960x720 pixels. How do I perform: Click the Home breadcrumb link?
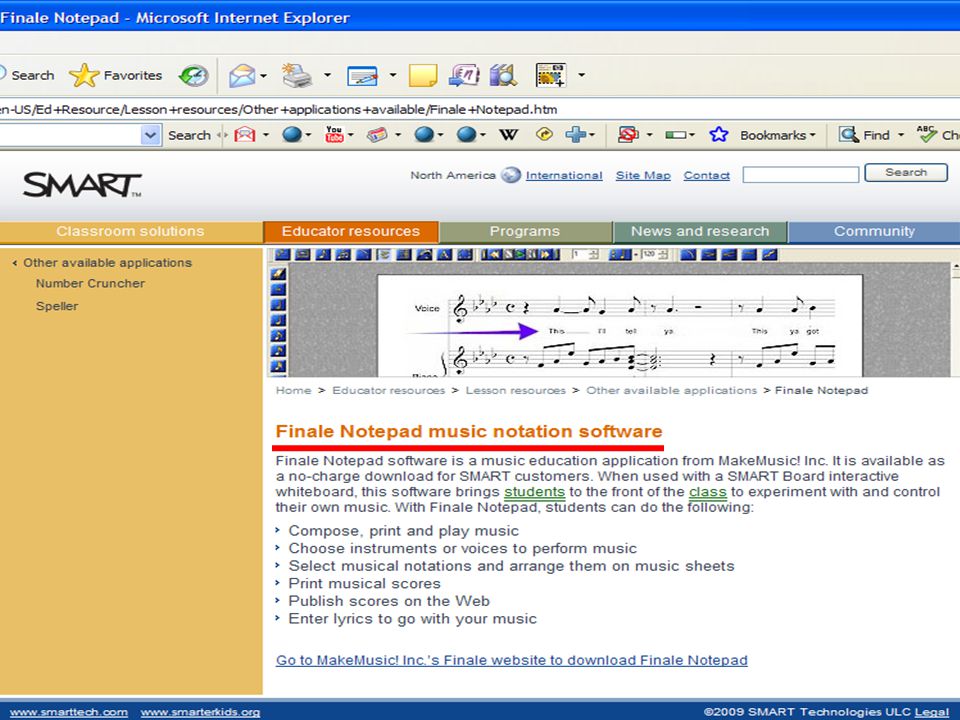(x=293, y=390)
